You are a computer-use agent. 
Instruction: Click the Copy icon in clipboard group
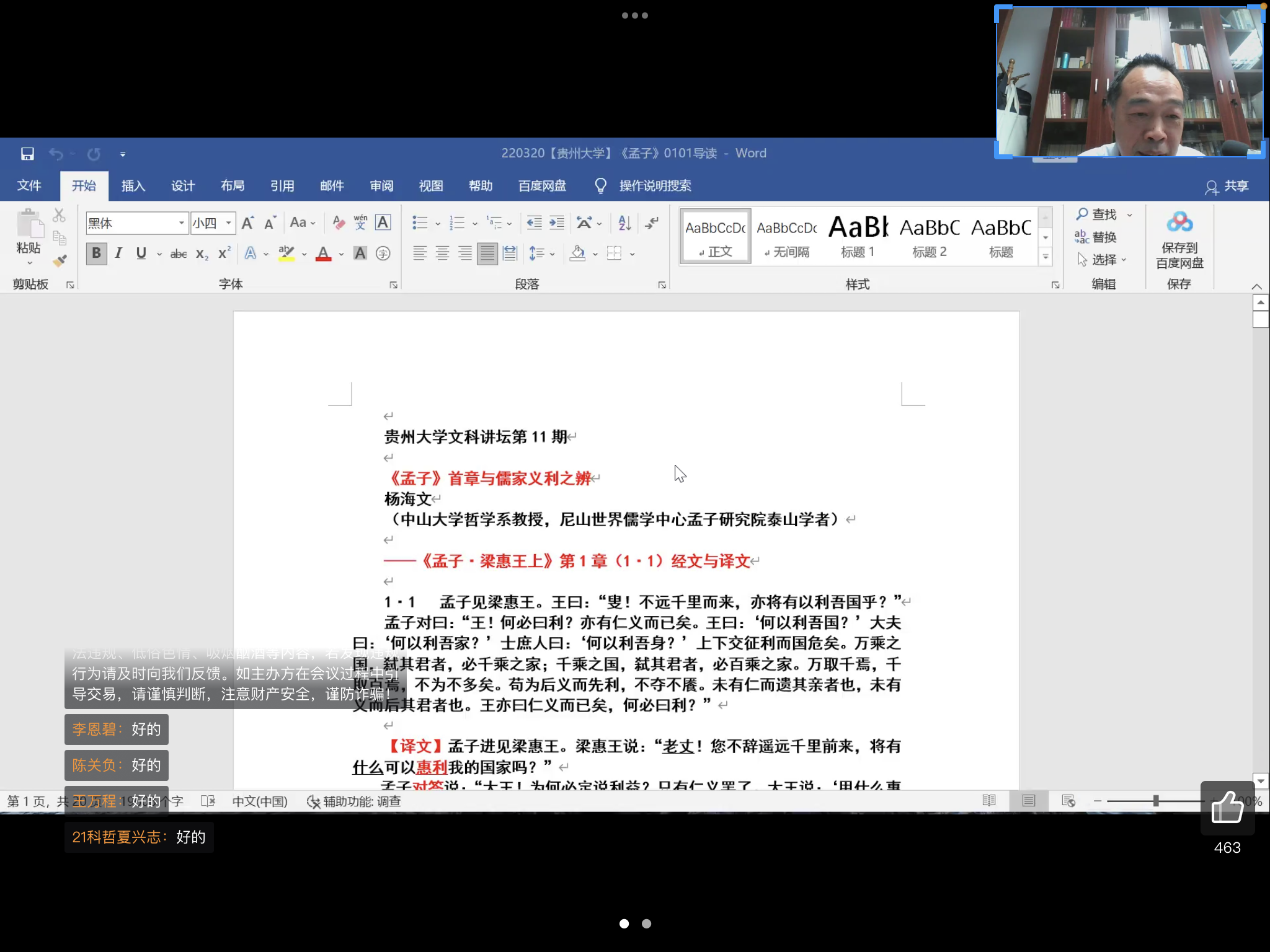point(59,238)
